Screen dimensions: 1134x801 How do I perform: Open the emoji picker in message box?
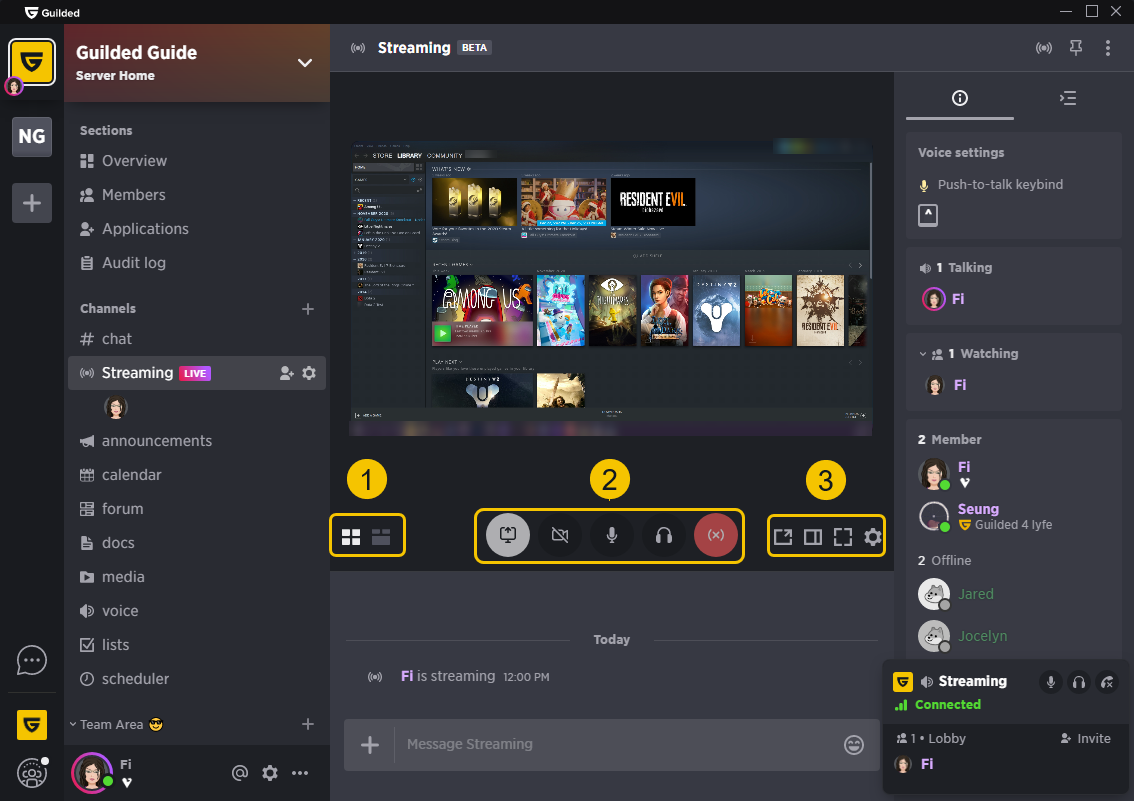[x=853, y=745]
